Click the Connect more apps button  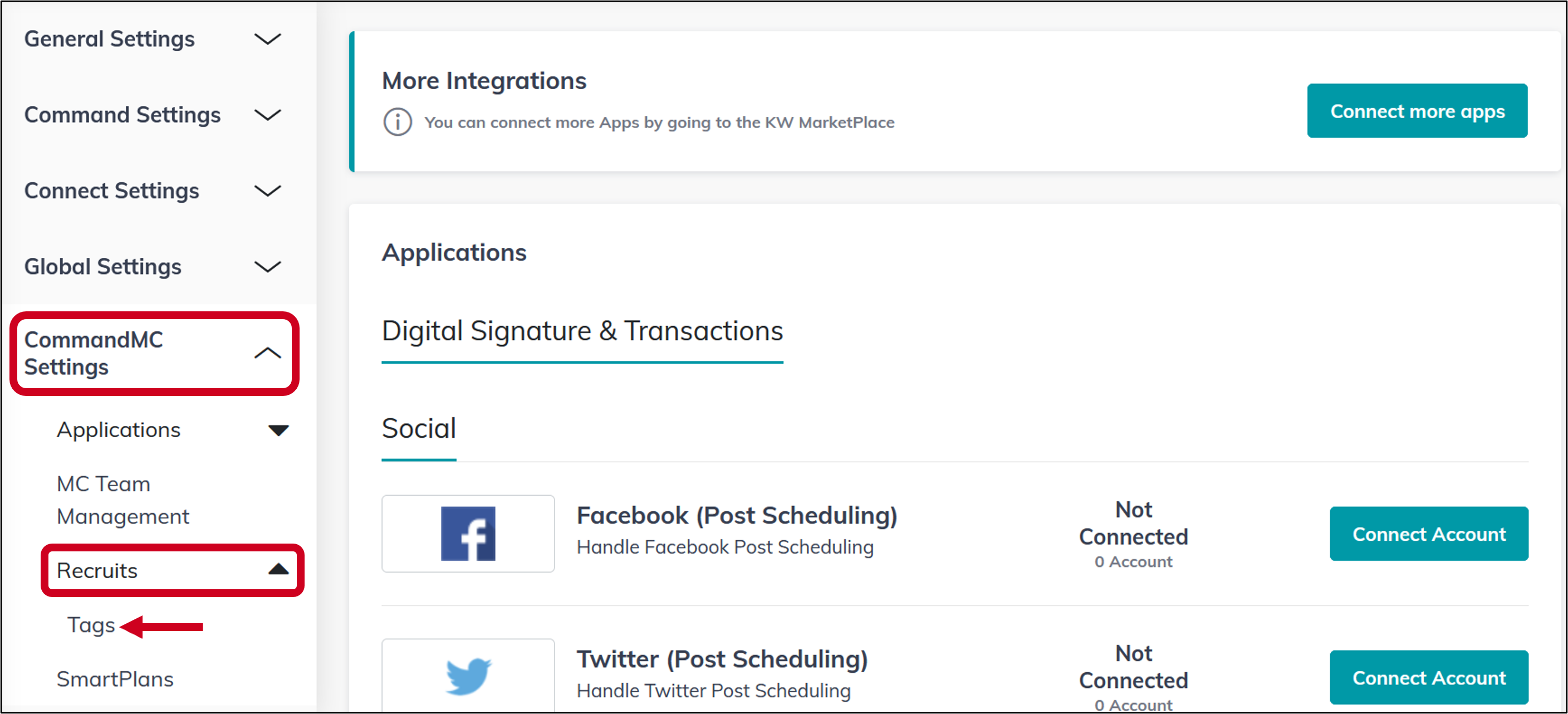[1417, 110]
